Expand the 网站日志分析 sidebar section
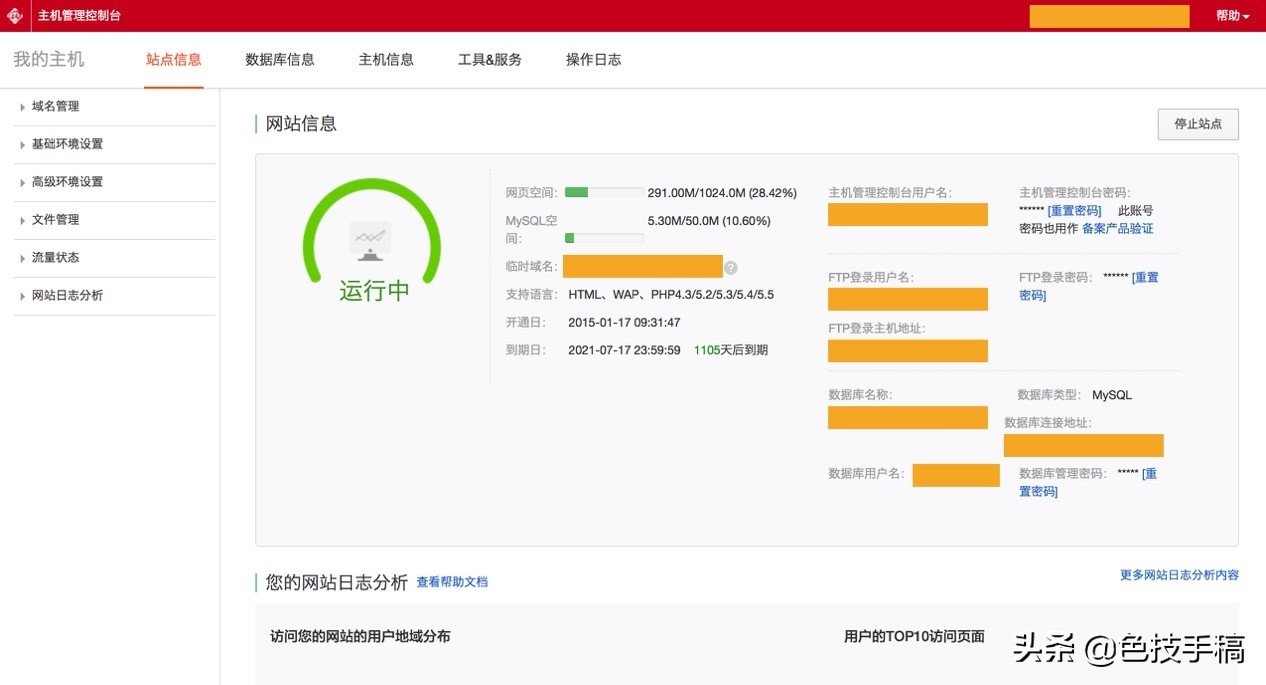Viewport: 1266px width, 685px height. [67, 296]
